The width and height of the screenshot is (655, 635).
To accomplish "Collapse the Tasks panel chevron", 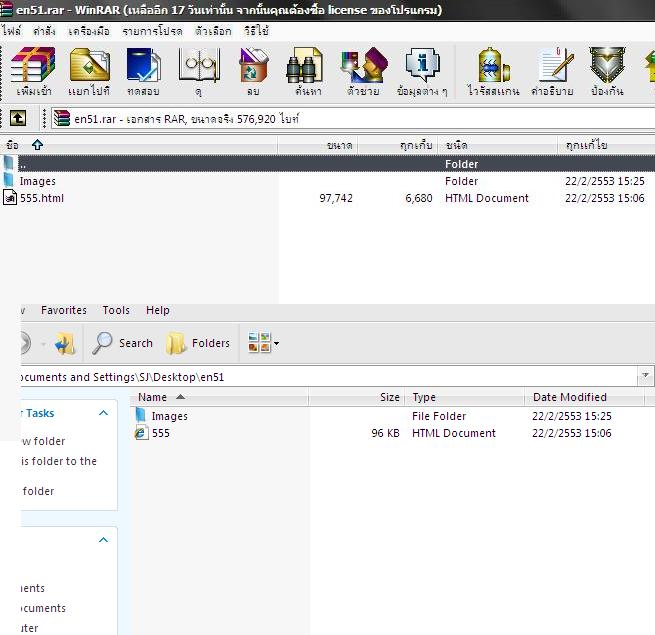I will [103, 413].
